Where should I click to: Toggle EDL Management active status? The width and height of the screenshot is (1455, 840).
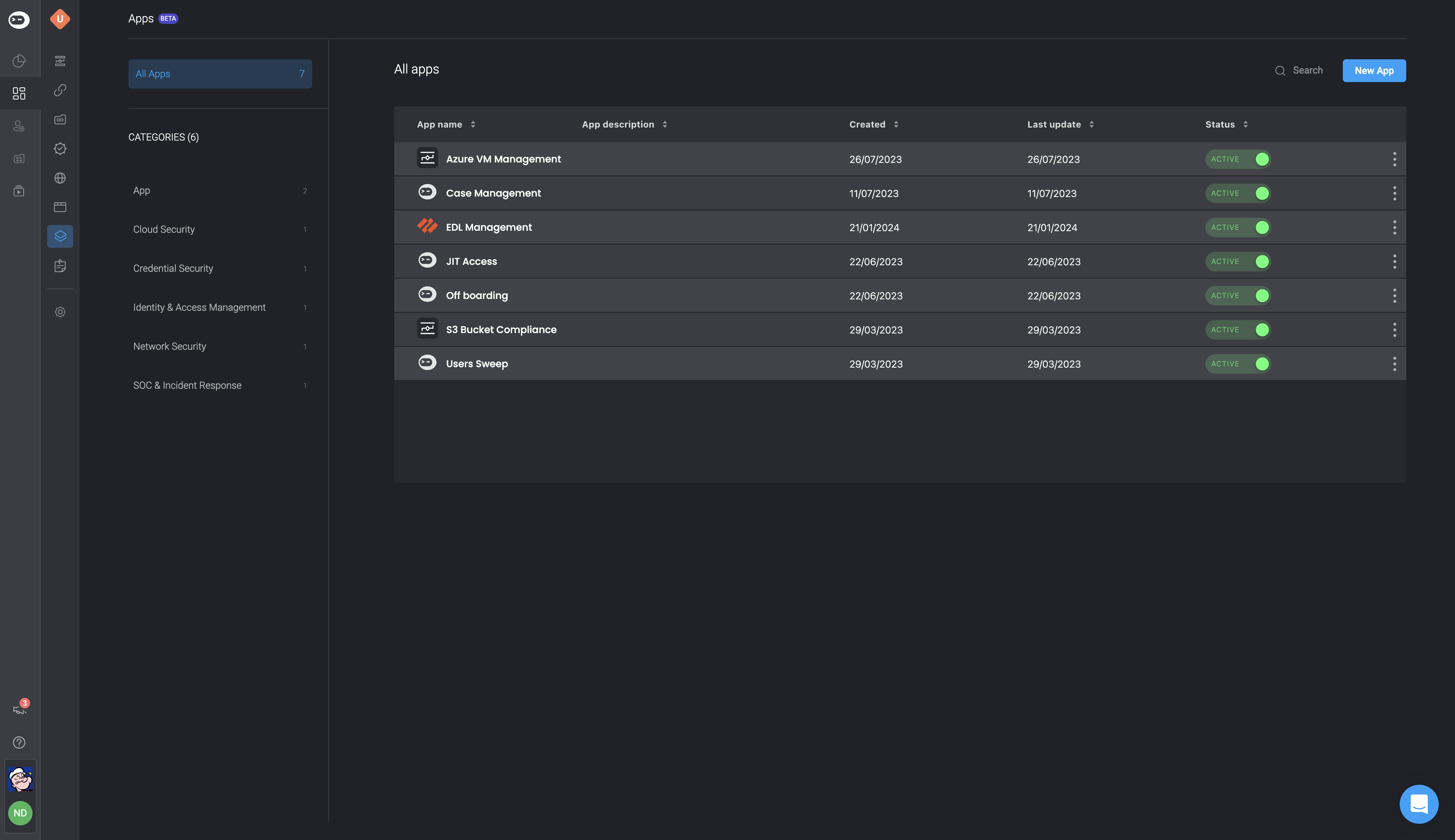pyautogui.click(x=1238, y=227)
